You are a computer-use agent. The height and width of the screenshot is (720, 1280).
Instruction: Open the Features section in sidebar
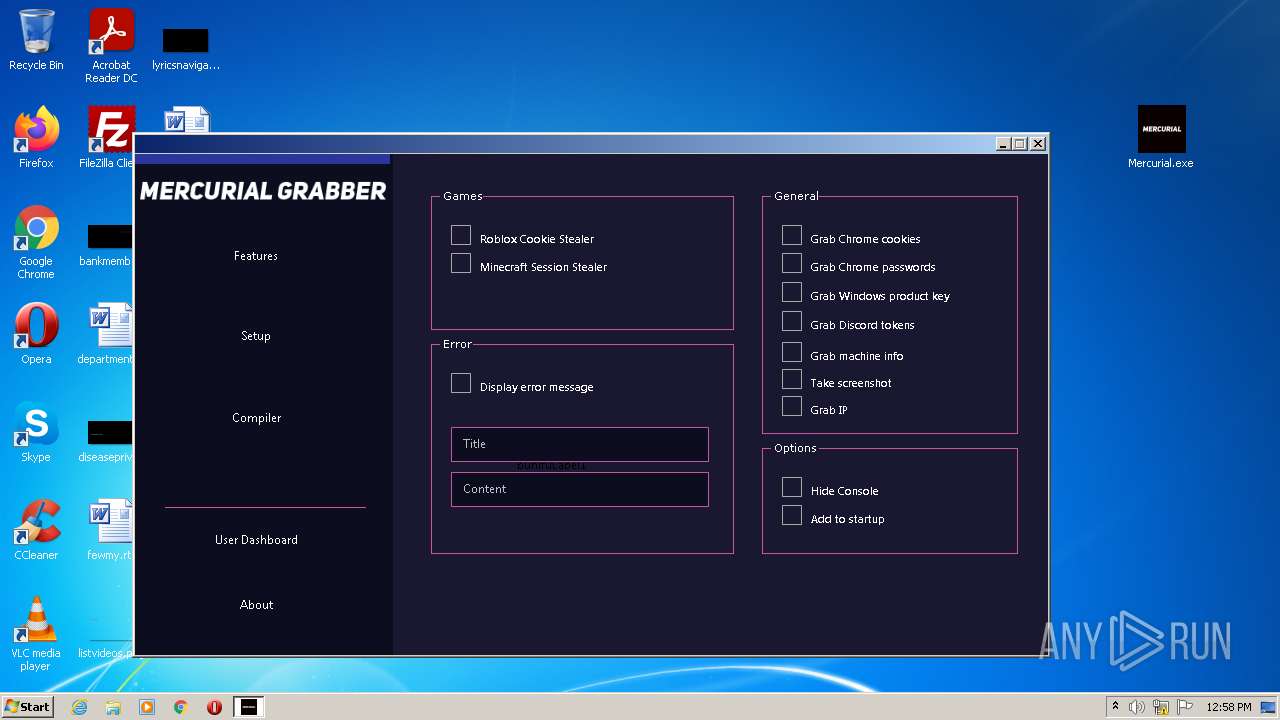click(256, 256)
